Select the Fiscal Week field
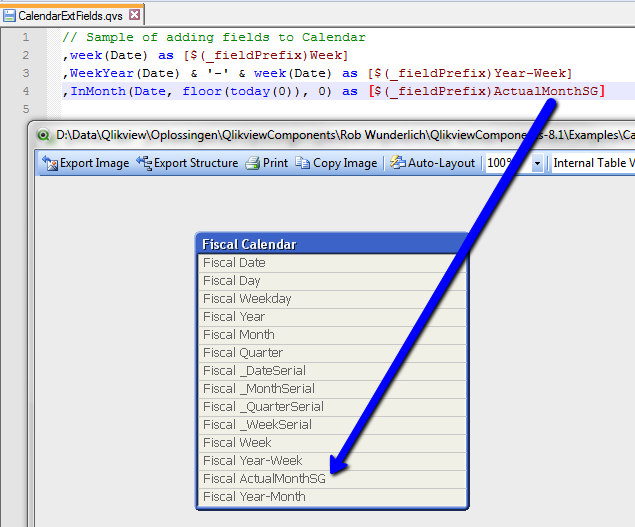Screen dimensions: 635x527 tap(332, 443)
